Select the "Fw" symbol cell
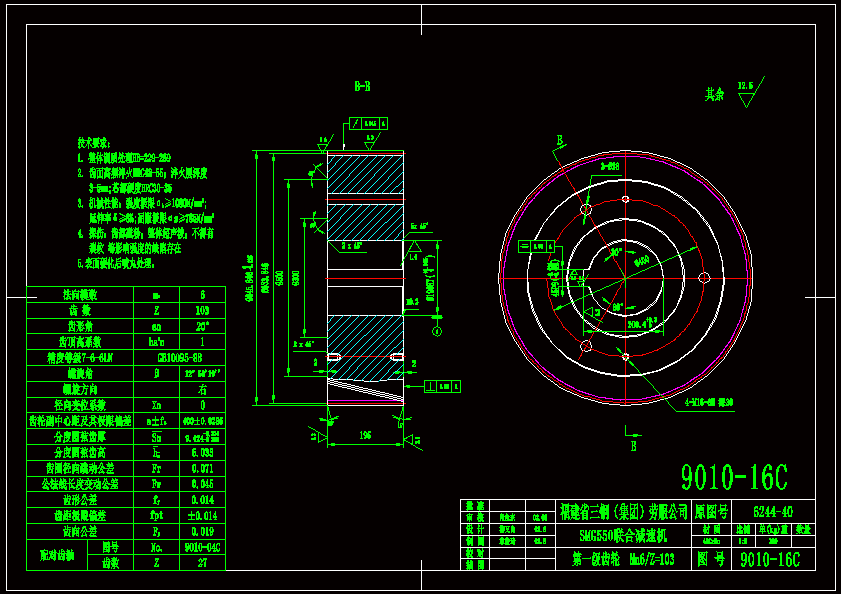The height and width of the screenshot is (594, 841). click(x=156, y=484)
